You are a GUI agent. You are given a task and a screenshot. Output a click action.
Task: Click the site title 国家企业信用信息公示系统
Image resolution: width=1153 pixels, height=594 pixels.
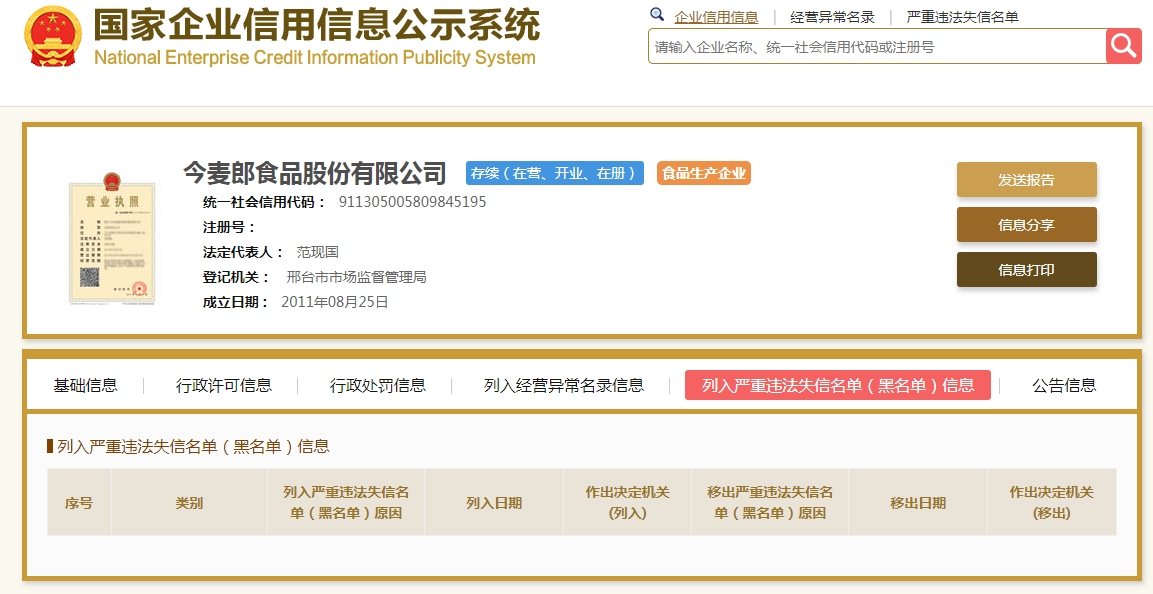pos(317,25)
